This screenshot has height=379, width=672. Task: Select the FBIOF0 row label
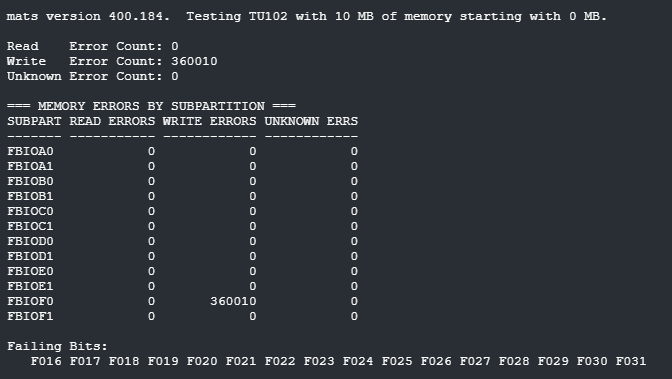pyautogui.click(x=30, y=301)
